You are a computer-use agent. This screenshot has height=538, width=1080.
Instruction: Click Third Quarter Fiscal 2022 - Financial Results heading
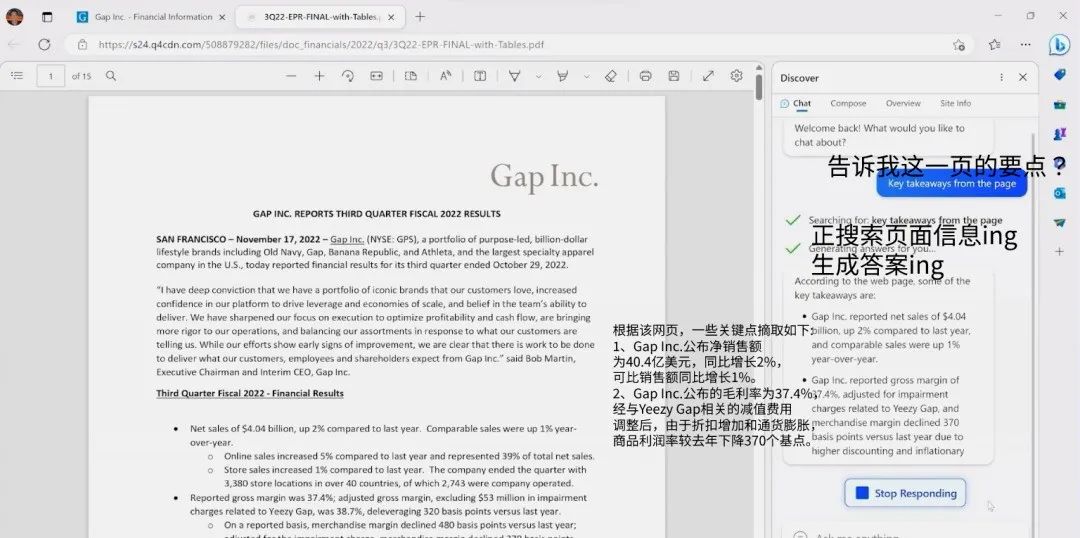249,393
